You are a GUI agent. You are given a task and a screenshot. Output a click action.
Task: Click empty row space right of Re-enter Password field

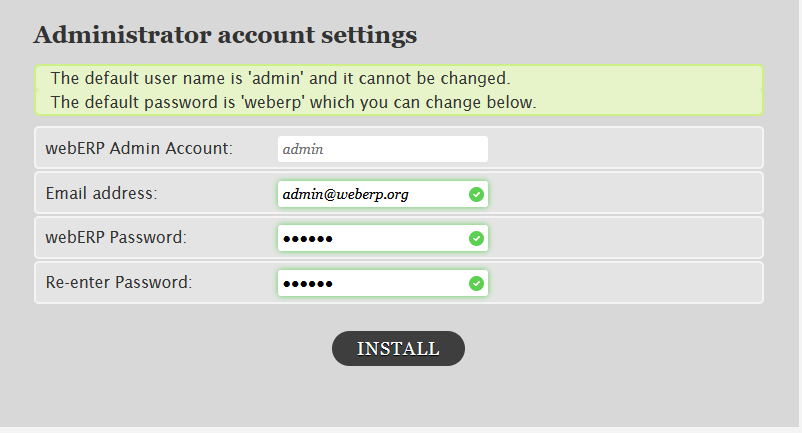point(625,283)
